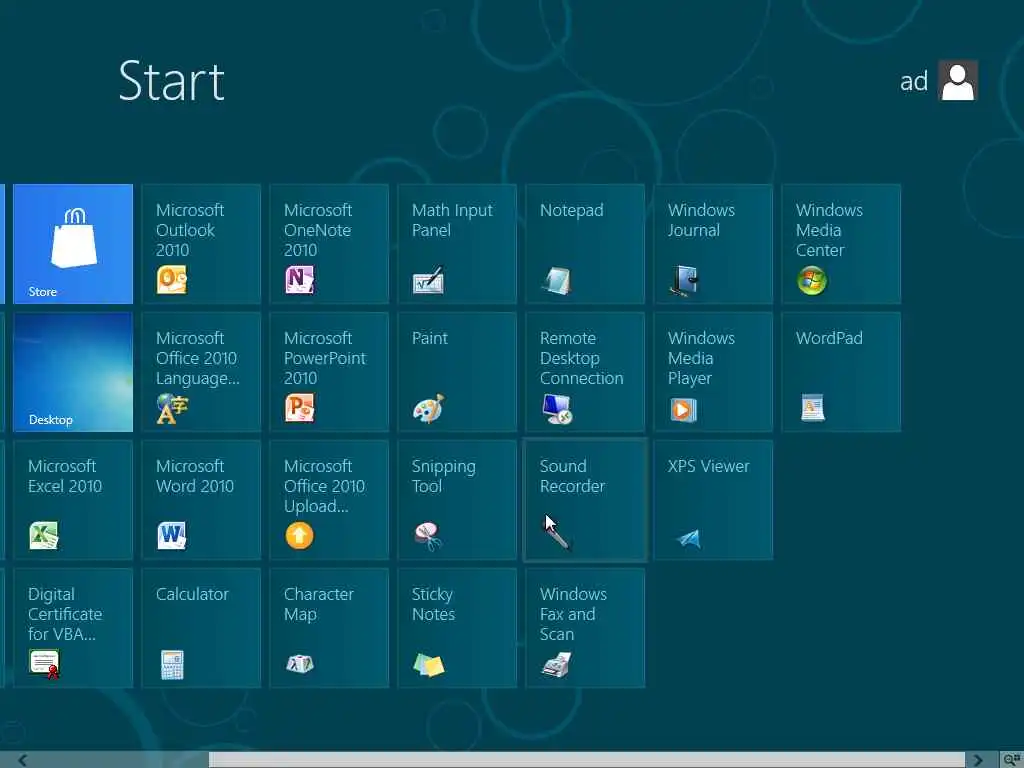Image resolution: width=1024 pixels, height=768 pixels.
Task: Open the Desktop tile
Action: 73,372
